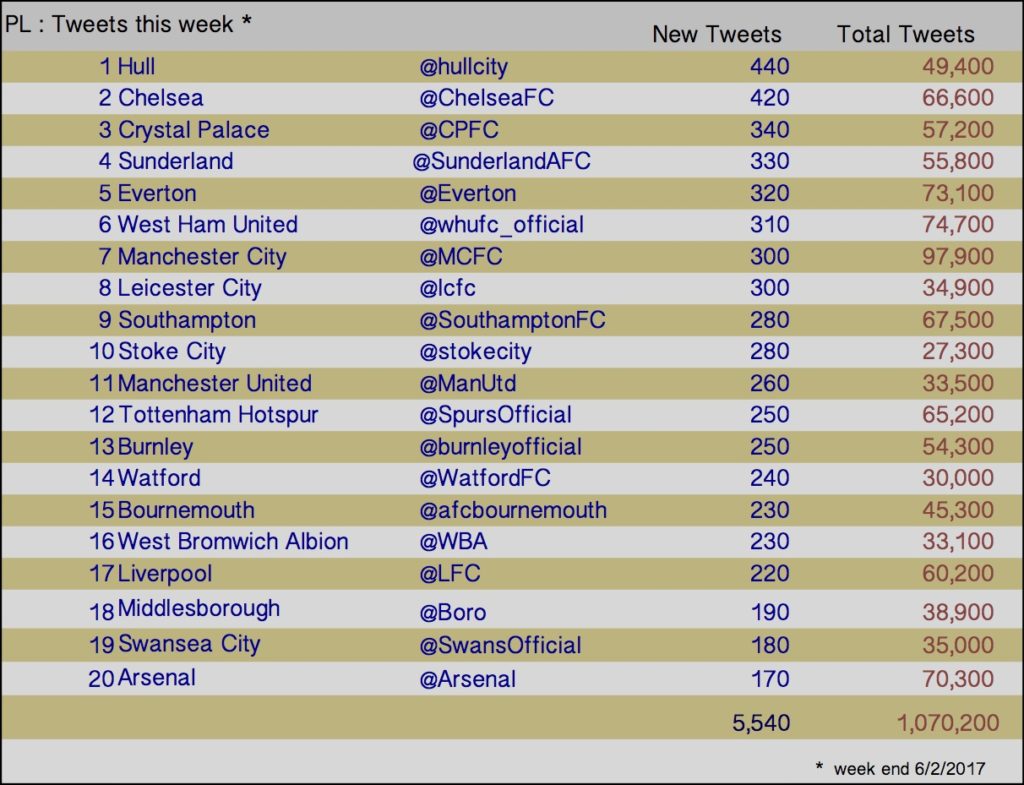
Task: Select Tottenham Hotspur team name
Action: pos(218,415)
